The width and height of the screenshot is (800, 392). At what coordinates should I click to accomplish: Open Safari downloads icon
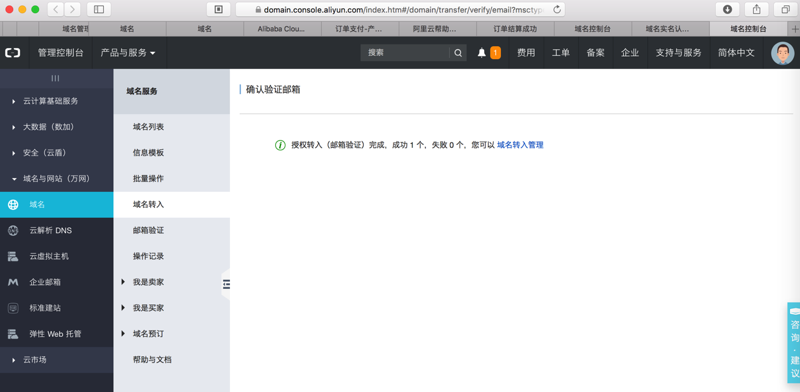[x=727, y=9]
